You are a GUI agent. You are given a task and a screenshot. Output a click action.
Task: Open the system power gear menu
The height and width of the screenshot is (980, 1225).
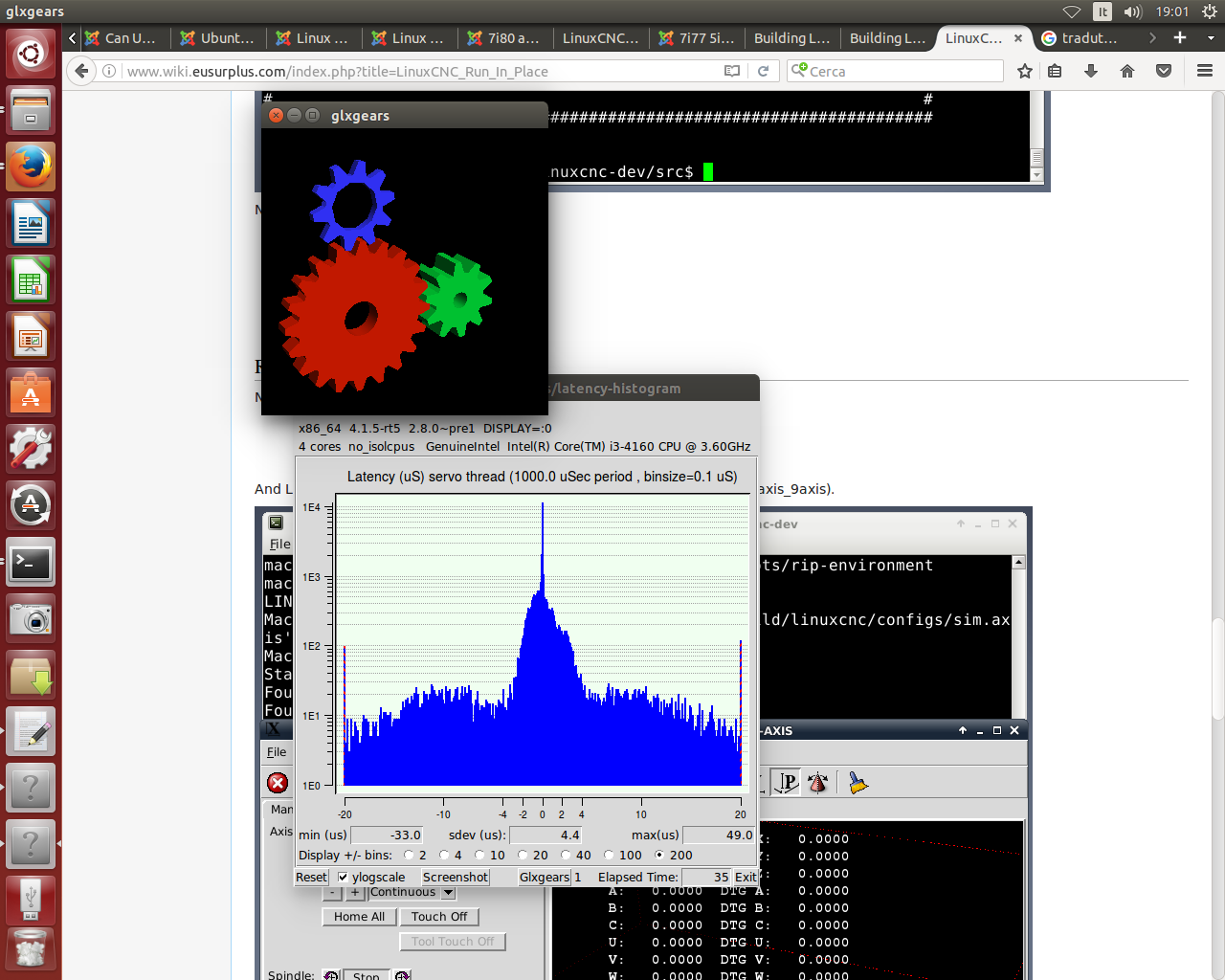[1210, 11]
